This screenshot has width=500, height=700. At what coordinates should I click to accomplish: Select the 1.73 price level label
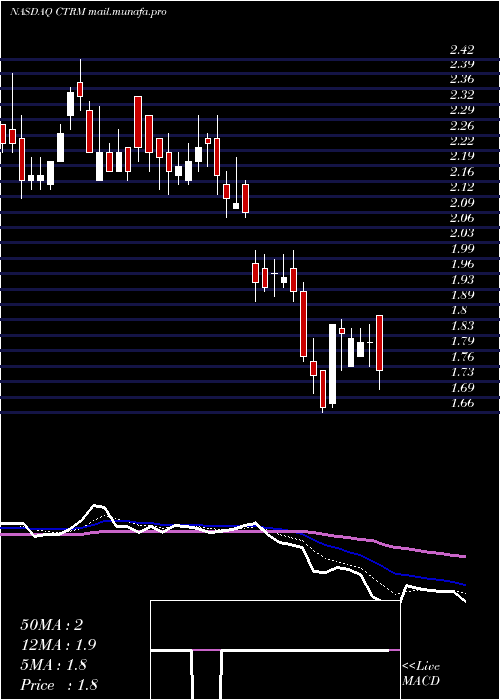click(x=462, y=372)
